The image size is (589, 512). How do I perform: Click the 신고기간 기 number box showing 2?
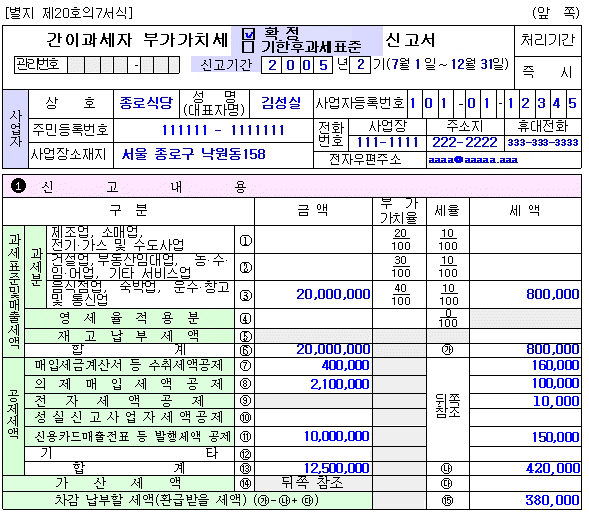[x=360, y=65]
